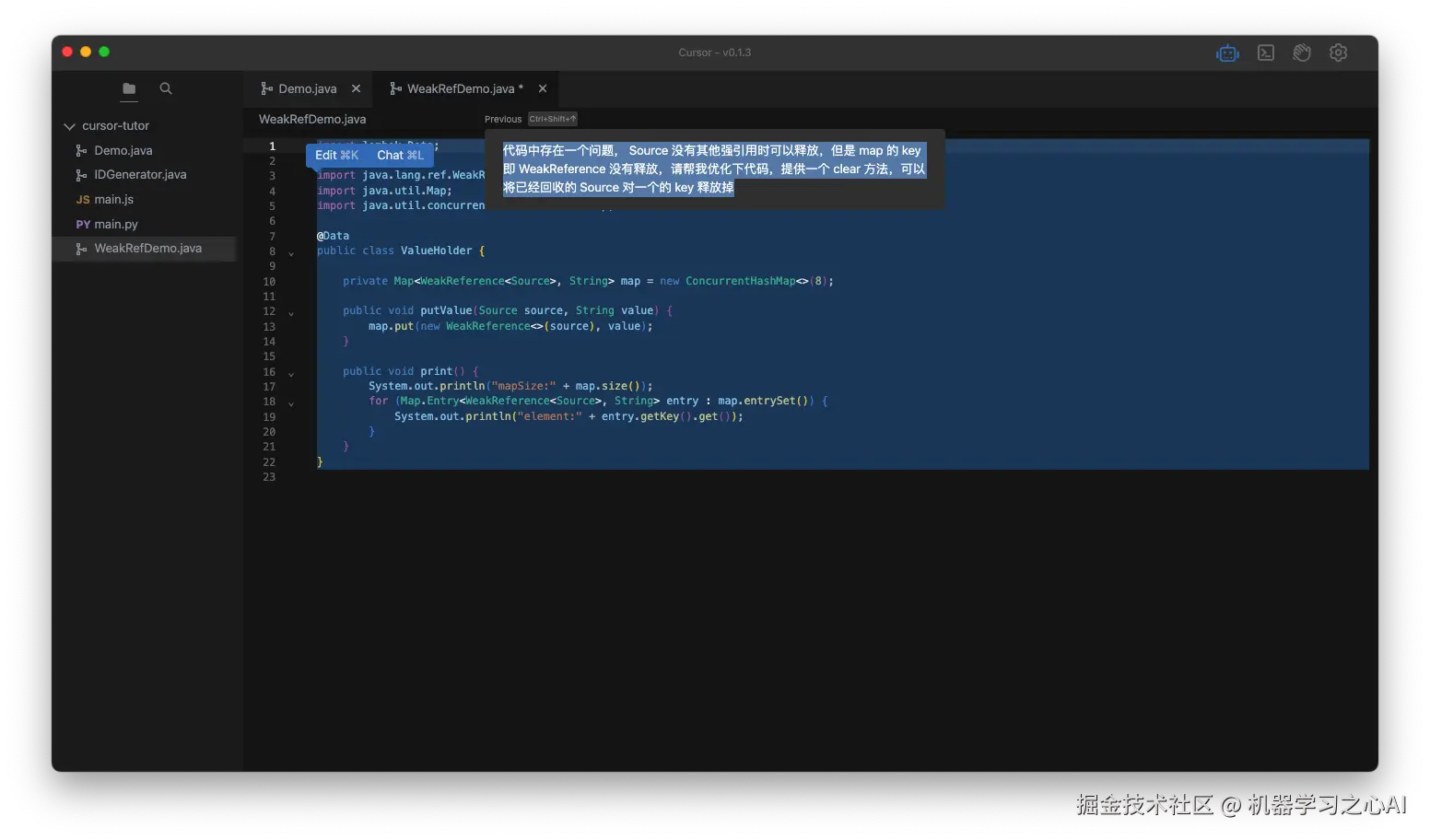Image resolution: width=1430 pixels, height=840 pixels.
Task: Open the terminal icon at top right
Action: pos(1265,52)
